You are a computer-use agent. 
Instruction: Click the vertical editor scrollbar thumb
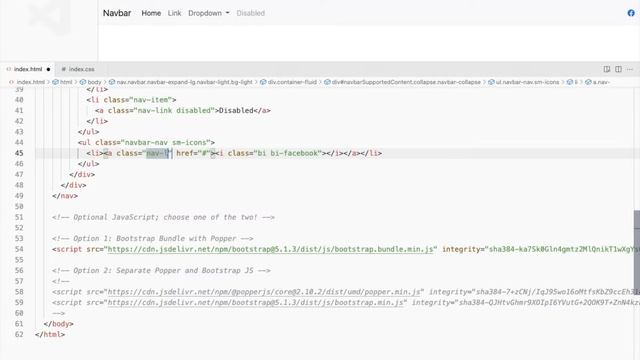click(x=637, y=253)
